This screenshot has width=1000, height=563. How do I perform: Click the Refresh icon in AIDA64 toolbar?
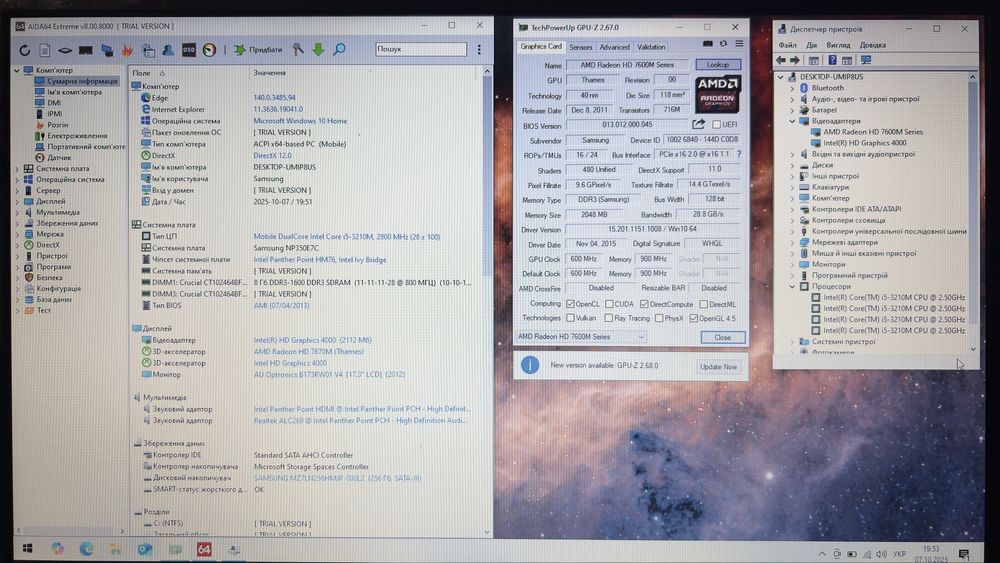click(x=24, y=50)
